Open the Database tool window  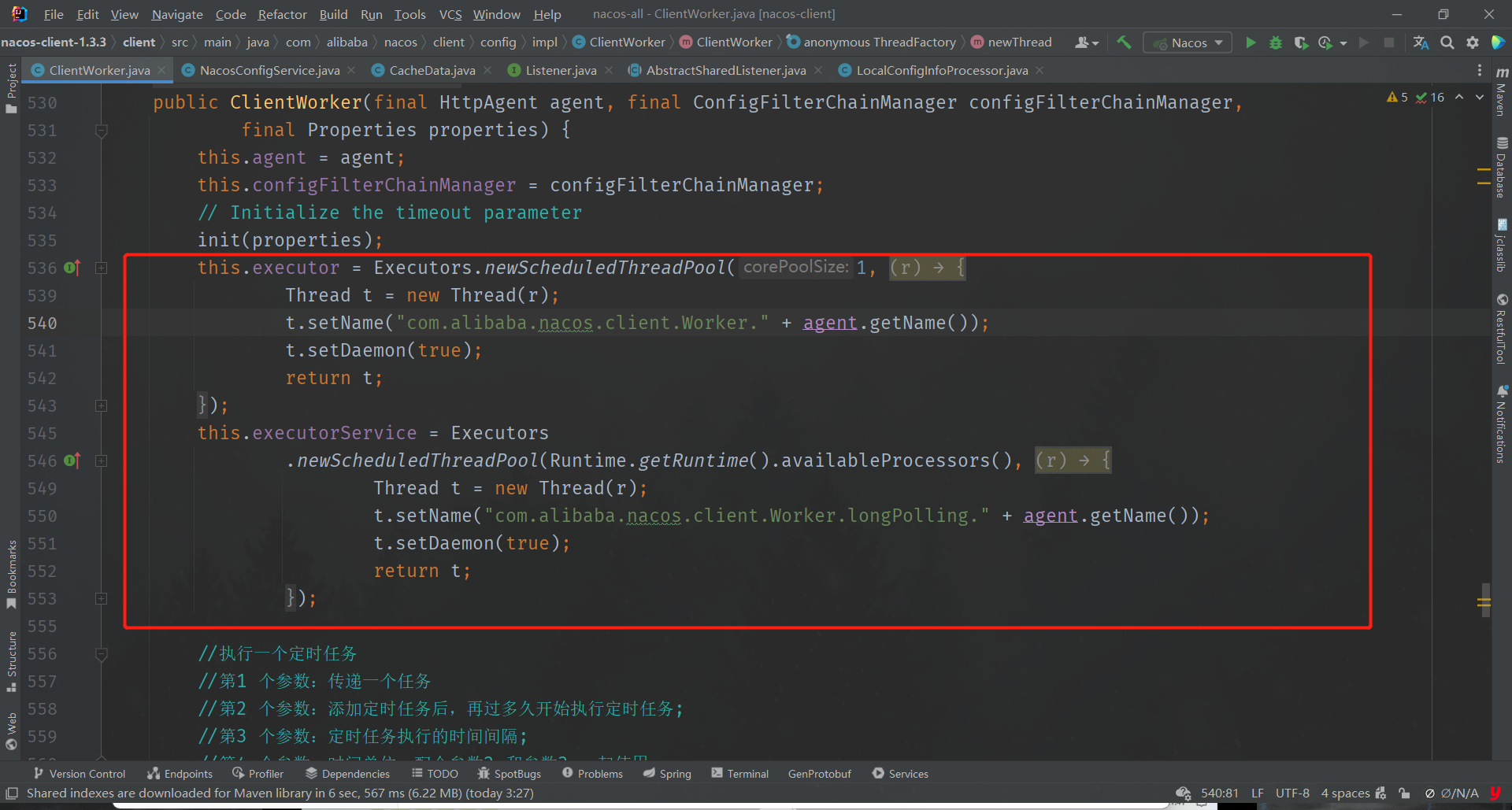coord(1502,167)
